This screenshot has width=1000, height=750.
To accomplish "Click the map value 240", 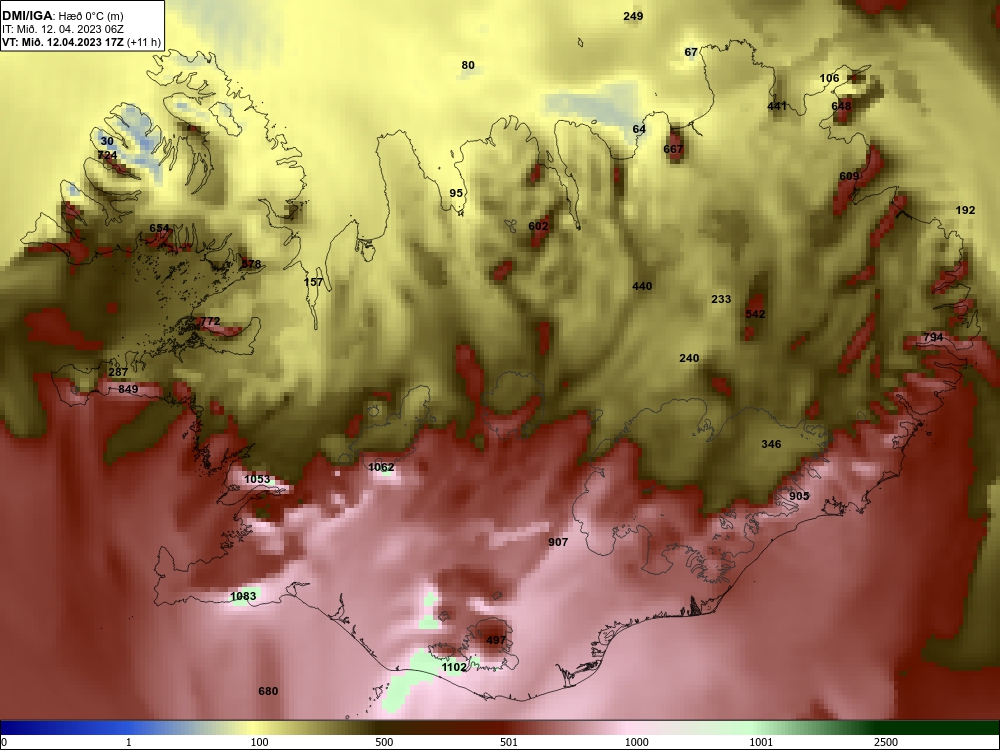I will 689,358.
